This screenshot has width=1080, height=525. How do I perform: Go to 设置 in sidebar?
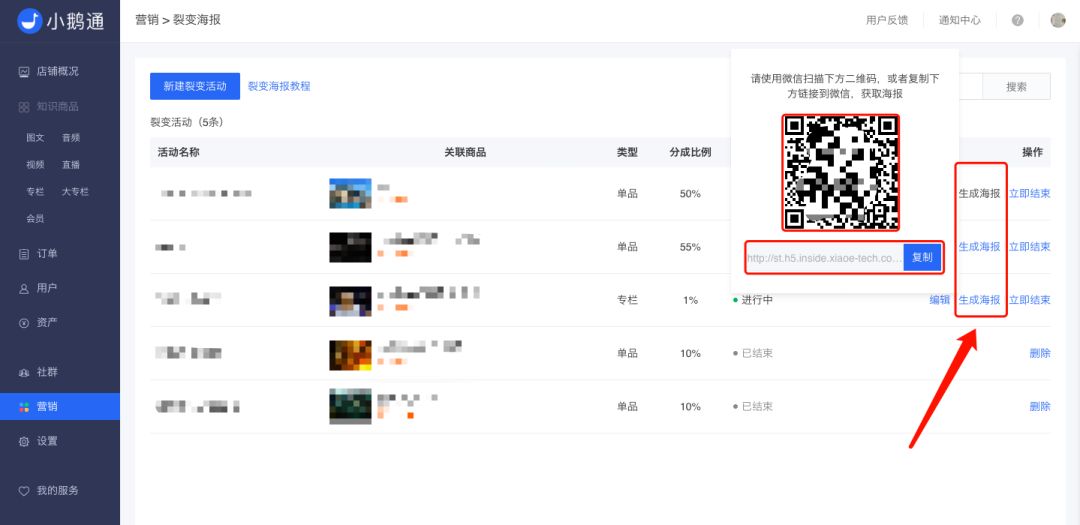tap(48, 441)
